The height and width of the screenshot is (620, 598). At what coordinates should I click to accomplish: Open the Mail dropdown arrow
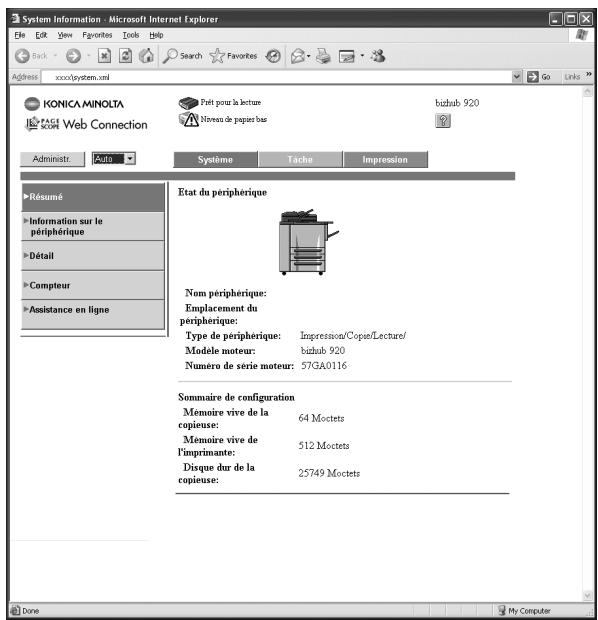pyautogui.click(x=308, y=56)
